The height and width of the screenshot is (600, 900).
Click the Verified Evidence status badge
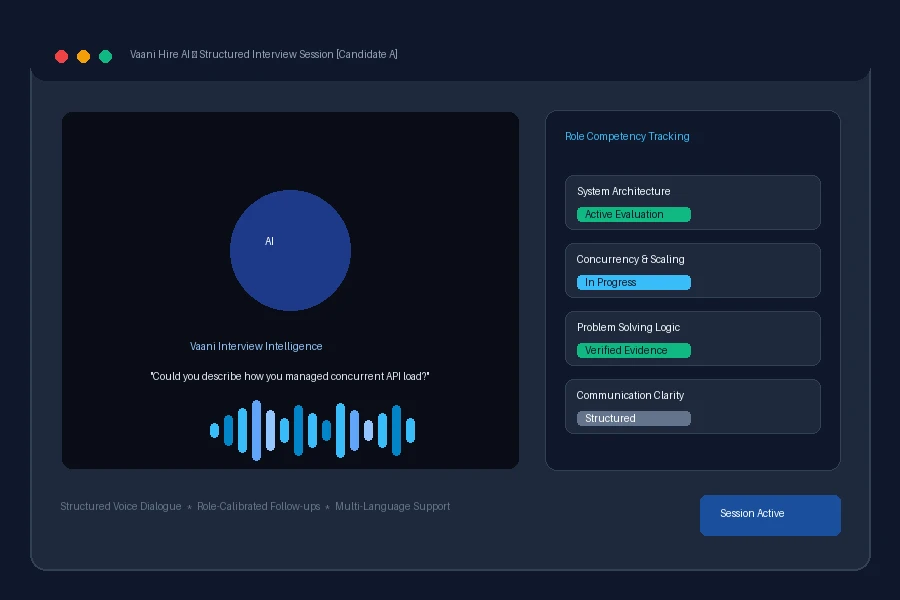[x=634, y=350]
